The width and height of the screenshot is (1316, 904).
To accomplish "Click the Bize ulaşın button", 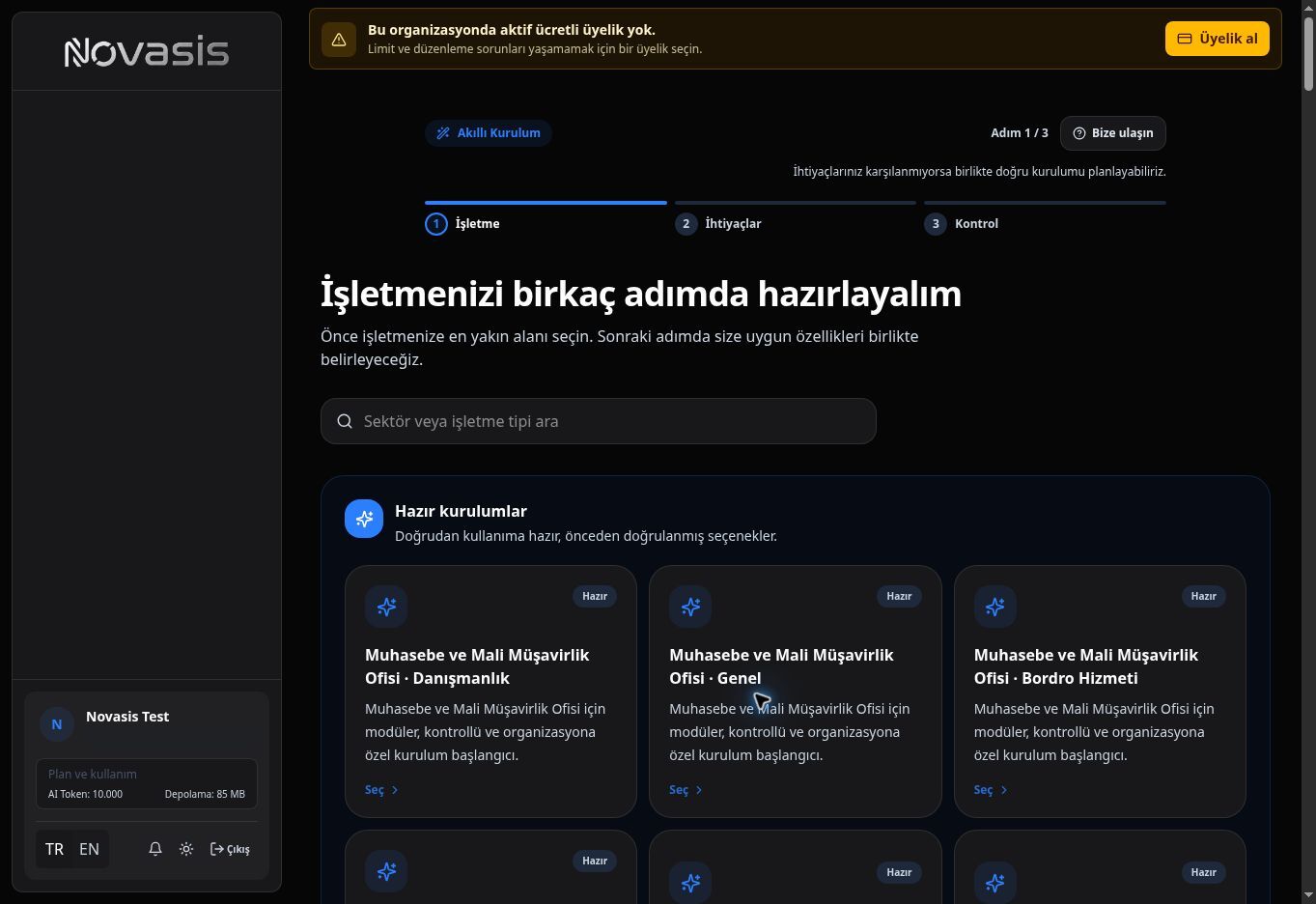I will [1113, 133].
